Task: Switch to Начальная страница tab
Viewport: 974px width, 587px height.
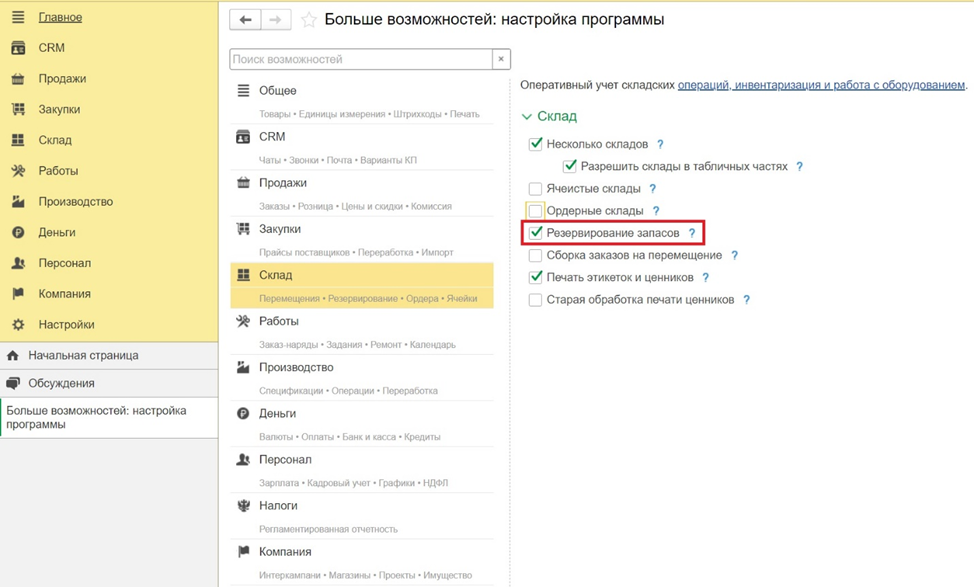Action: point(83,355)
